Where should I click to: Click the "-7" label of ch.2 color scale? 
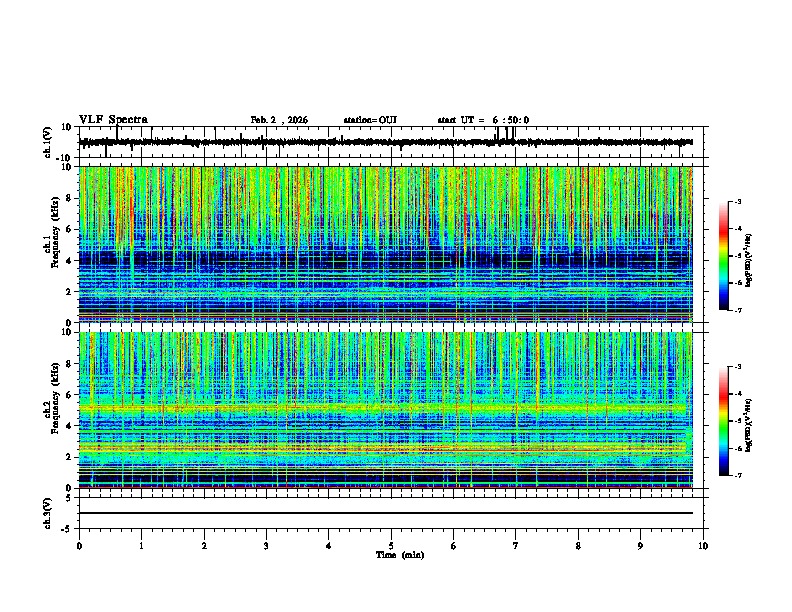point(737,475)
